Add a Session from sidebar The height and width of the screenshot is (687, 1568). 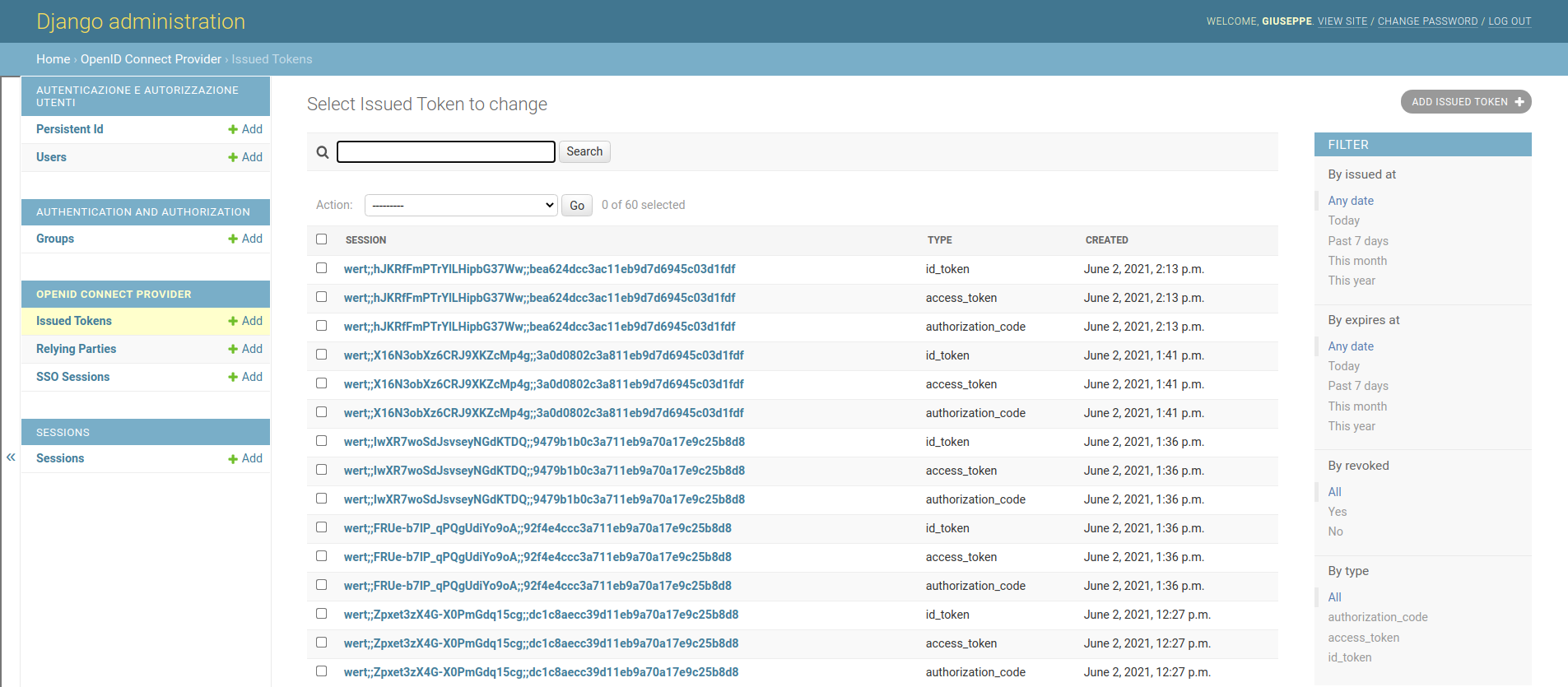pos(245,458)
